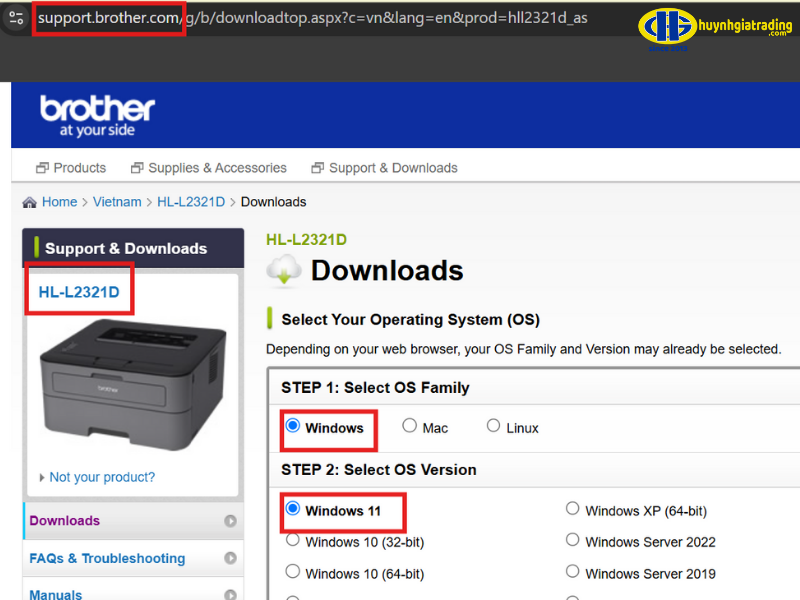The image size is (800, 600).
Task: Choose Linux as the OS family
Action: coord(493,426)
